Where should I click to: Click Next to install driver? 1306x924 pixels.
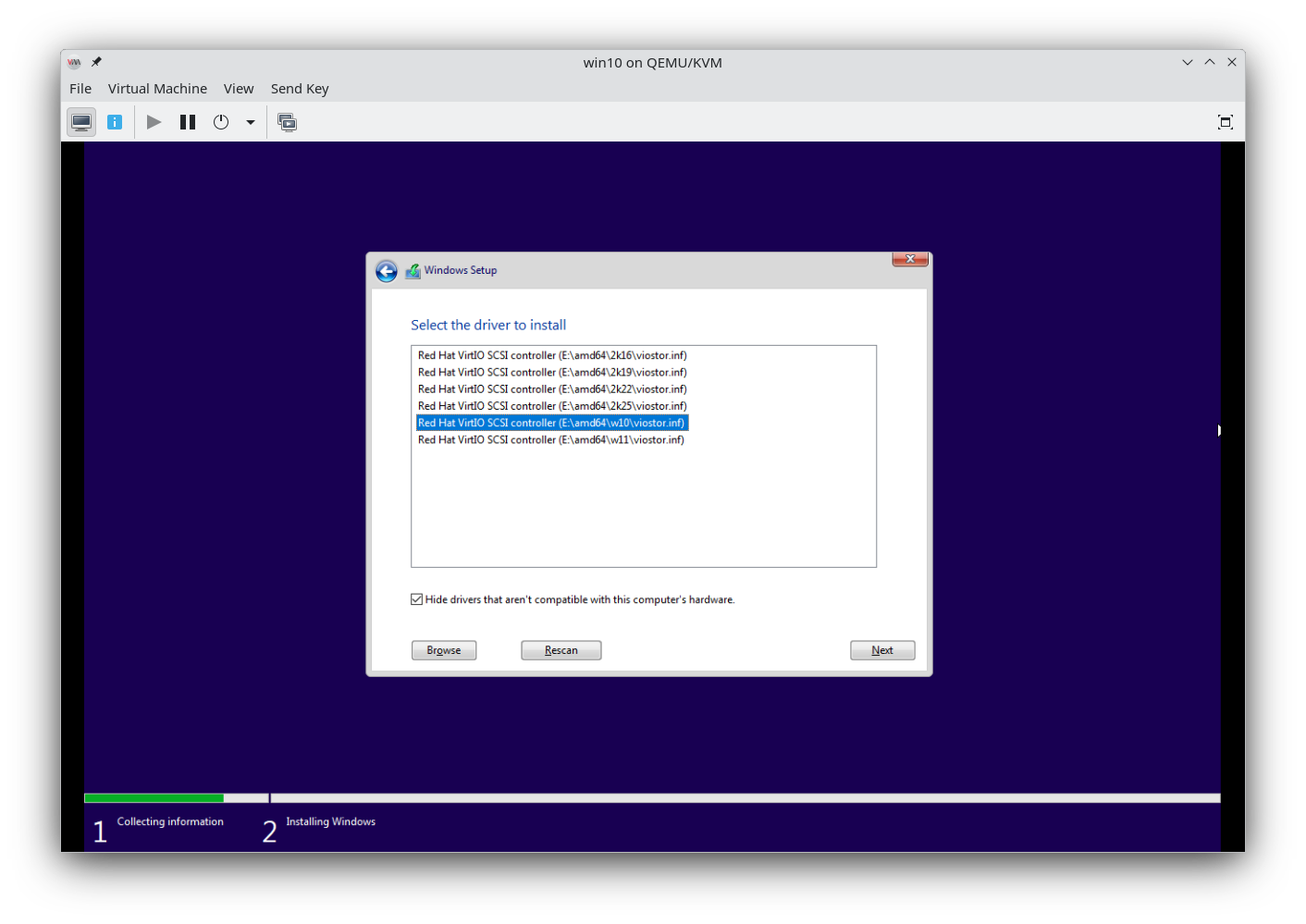[882, 650]
